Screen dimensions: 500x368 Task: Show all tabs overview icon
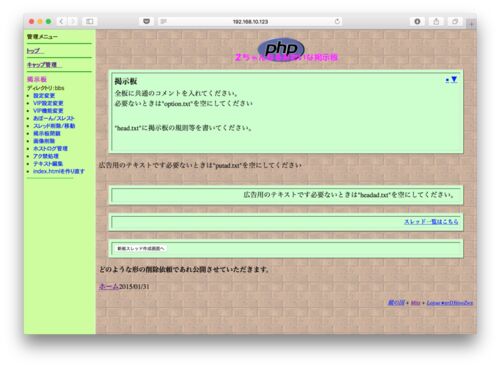(455, 21)
